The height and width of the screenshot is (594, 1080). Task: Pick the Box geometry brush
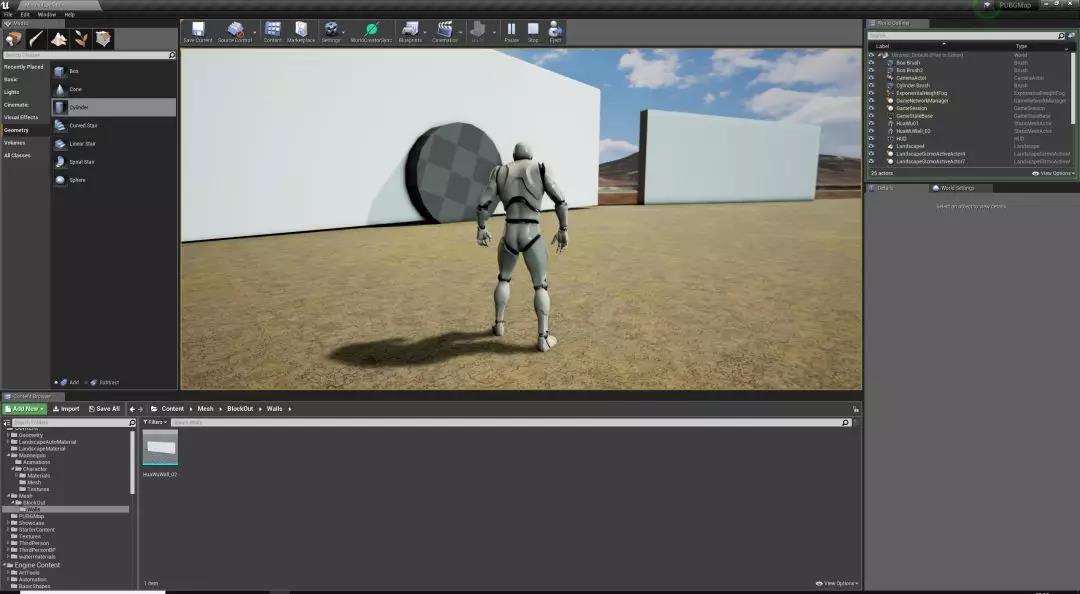(114, 71)
